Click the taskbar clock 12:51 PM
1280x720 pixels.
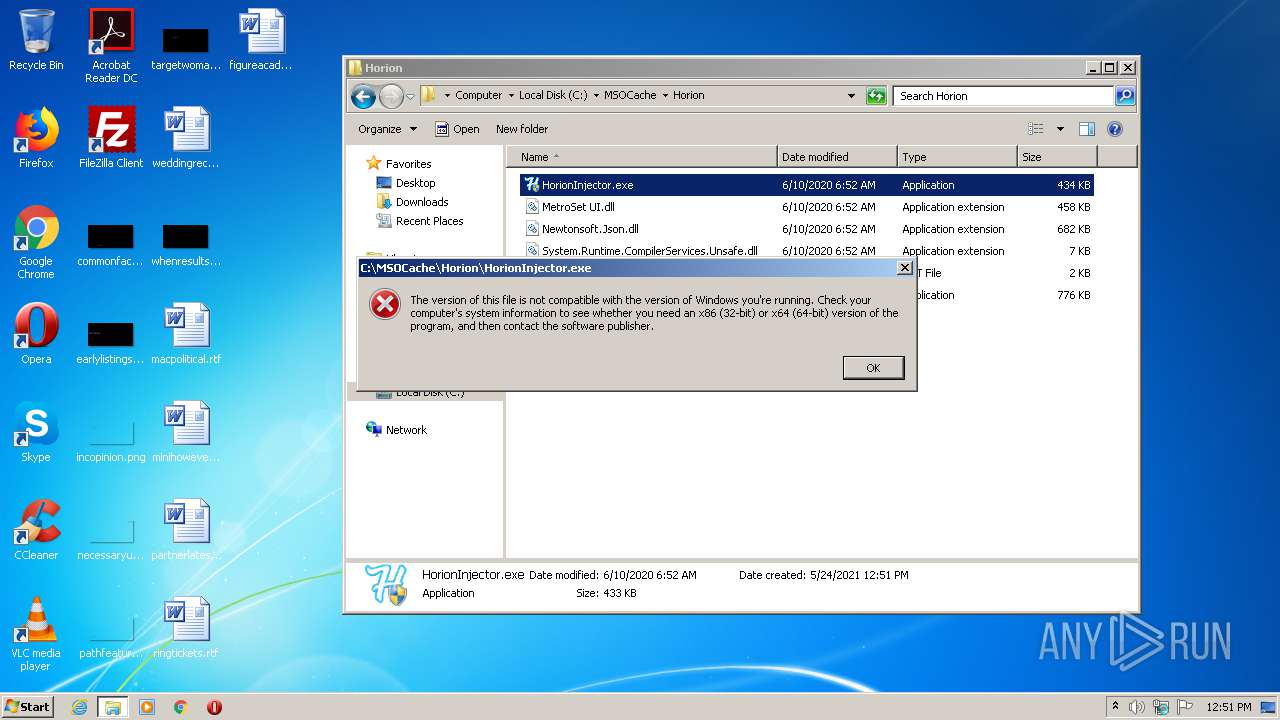click(x=1228, y=707)
